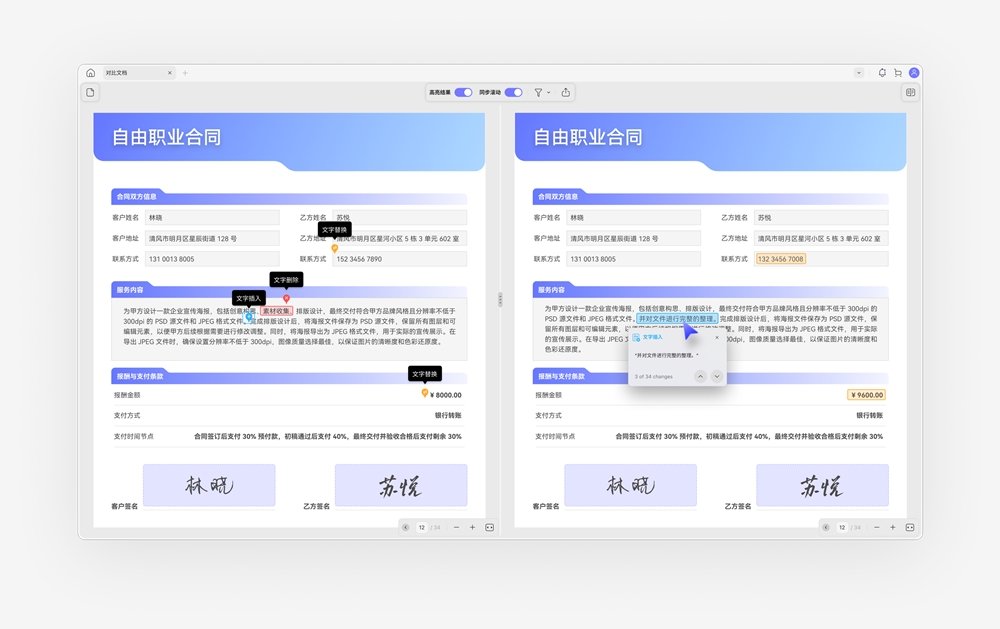Open the compare panel icon at top right
This screenshot has height=629, width=1000.
tap(911, 92)
